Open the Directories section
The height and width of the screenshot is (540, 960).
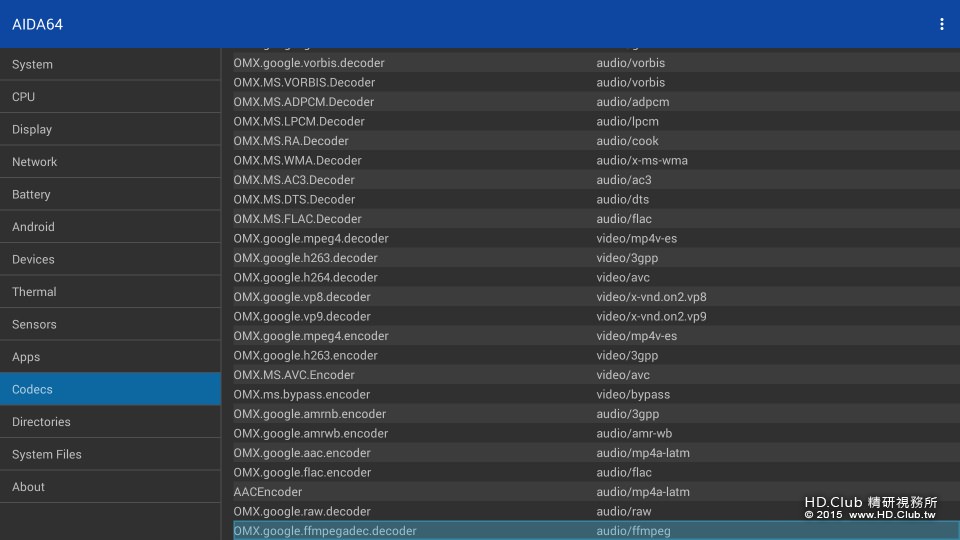(110, 421)
